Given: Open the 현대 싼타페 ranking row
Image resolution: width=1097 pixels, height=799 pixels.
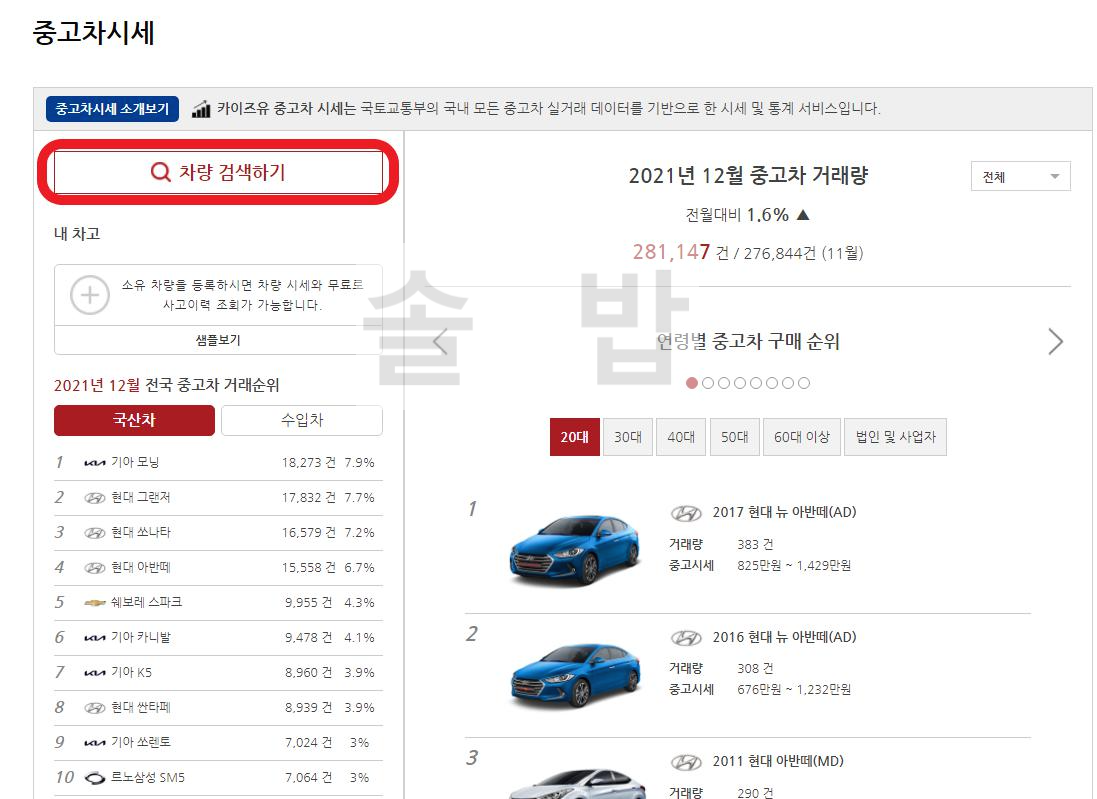Looking at the screenshot, I should click(x=218, y=707).
